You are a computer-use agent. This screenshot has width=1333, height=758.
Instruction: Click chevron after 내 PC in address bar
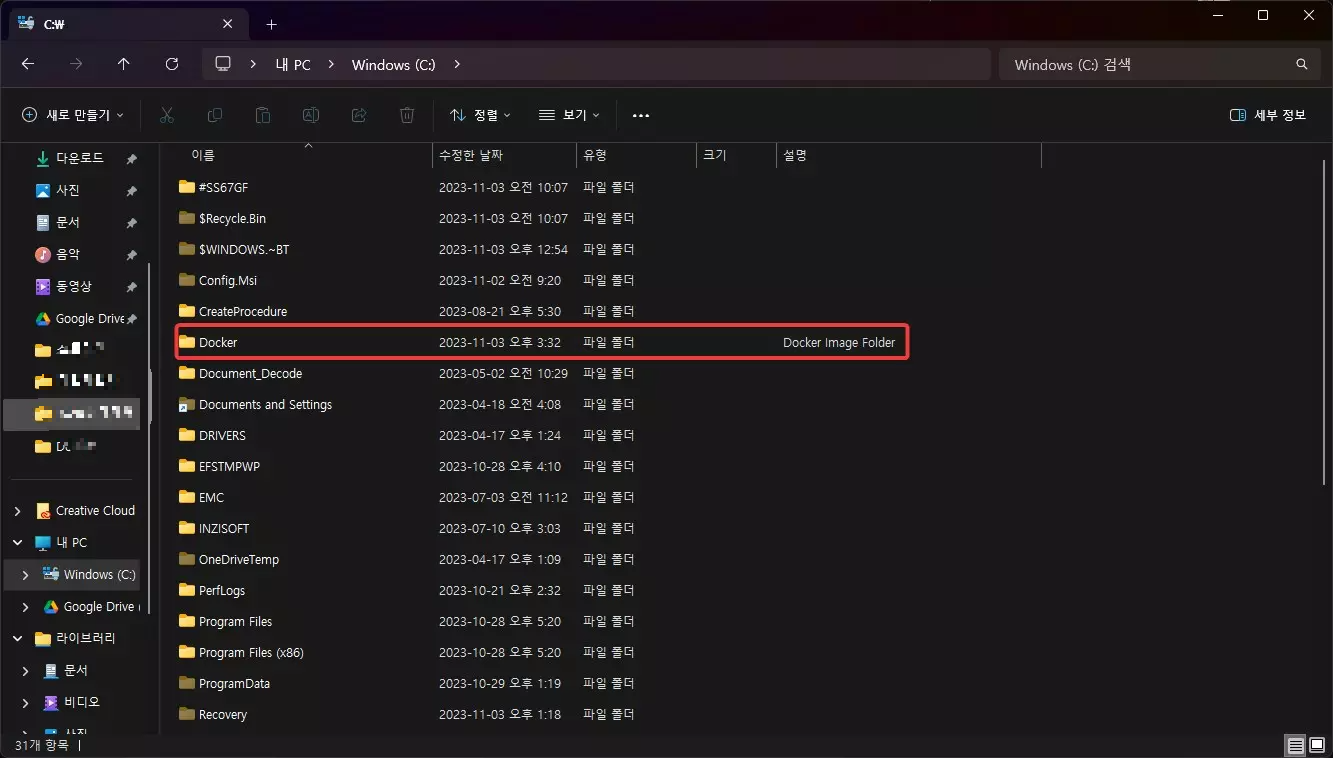331,64
